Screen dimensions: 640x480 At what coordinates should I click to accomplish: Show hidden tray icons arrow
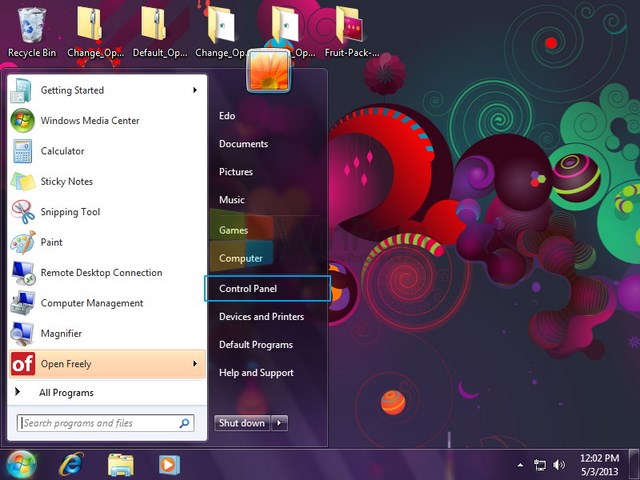[520, 465]
